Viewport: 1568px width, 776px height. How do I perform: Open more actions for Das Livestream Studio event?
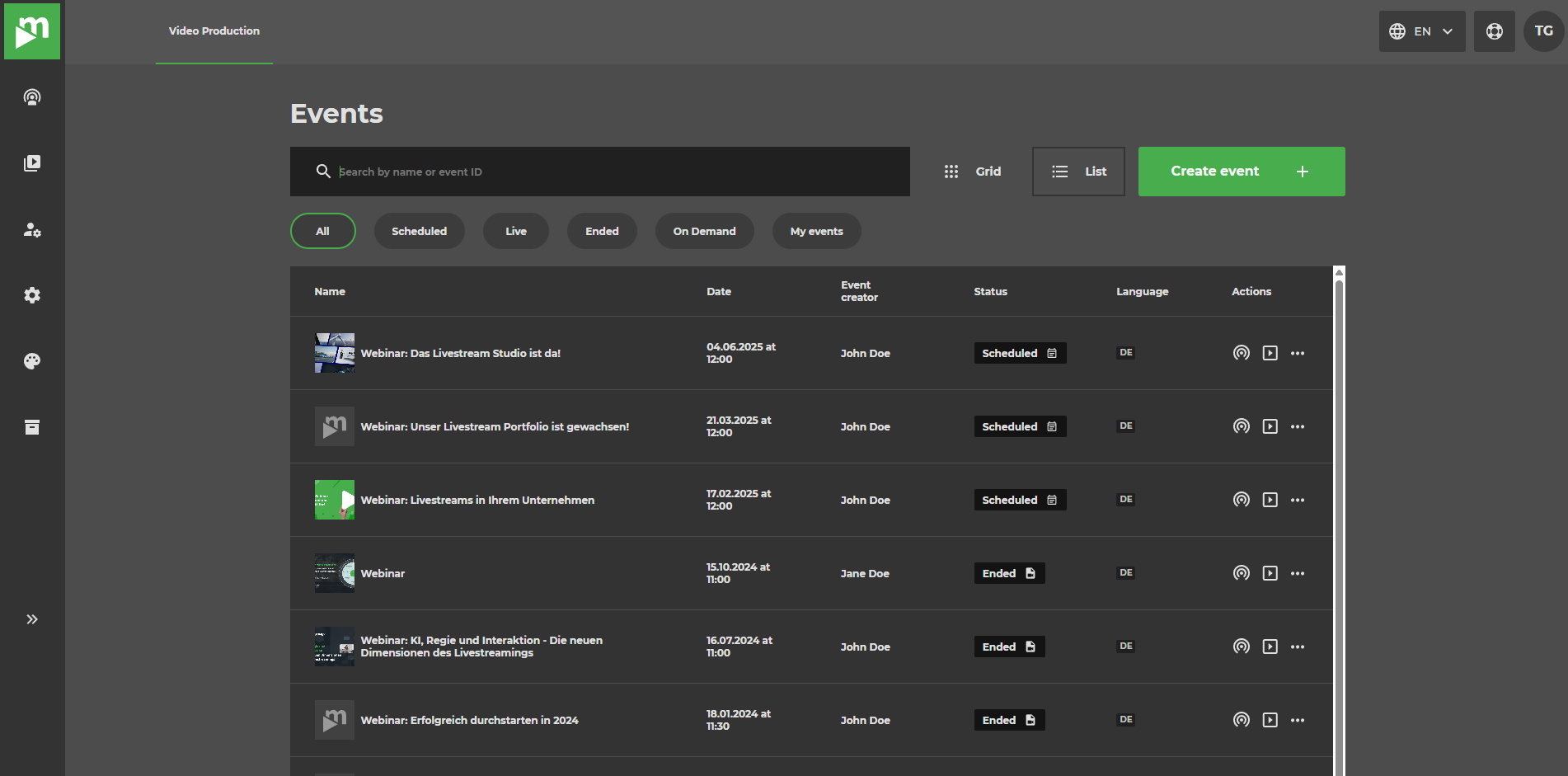(x=1298, y=353)
